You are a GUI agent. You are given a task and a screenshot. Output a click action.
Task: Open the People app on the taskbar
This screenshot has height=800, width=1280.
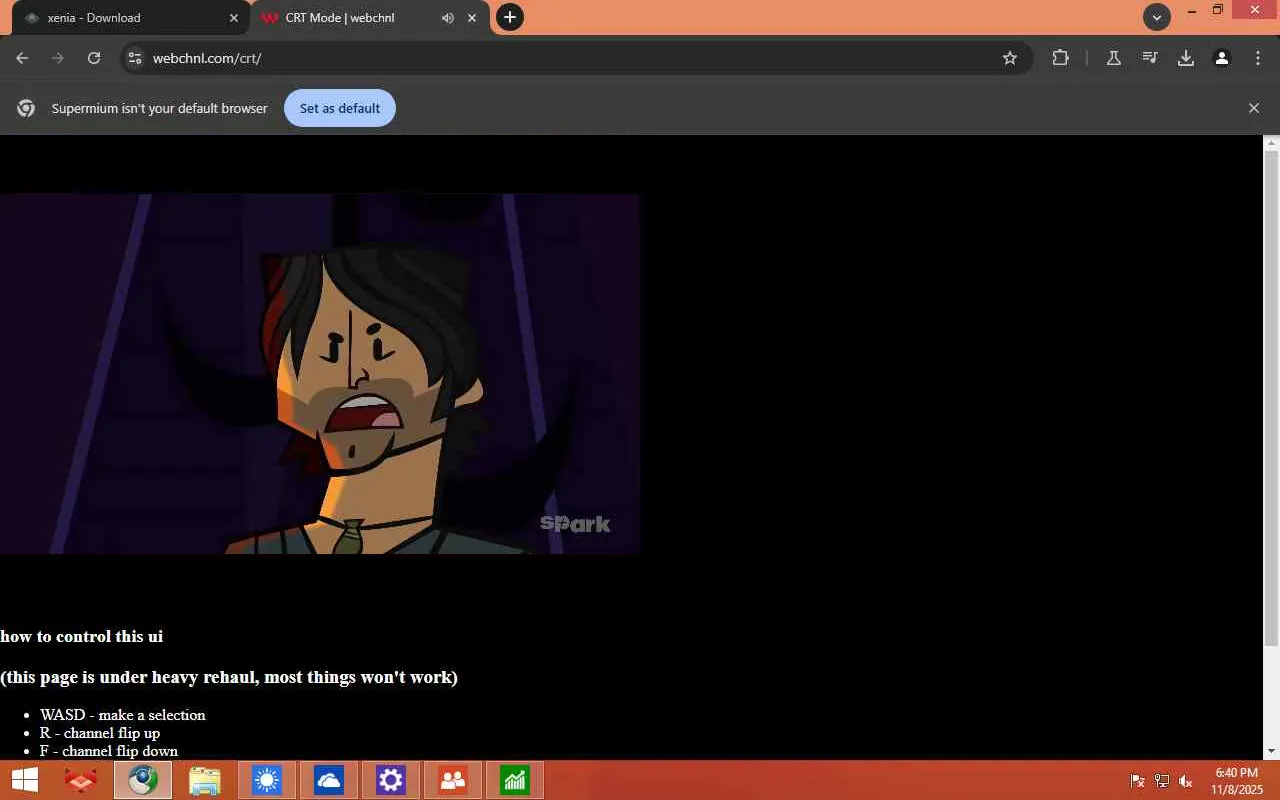tap(453, 780)
